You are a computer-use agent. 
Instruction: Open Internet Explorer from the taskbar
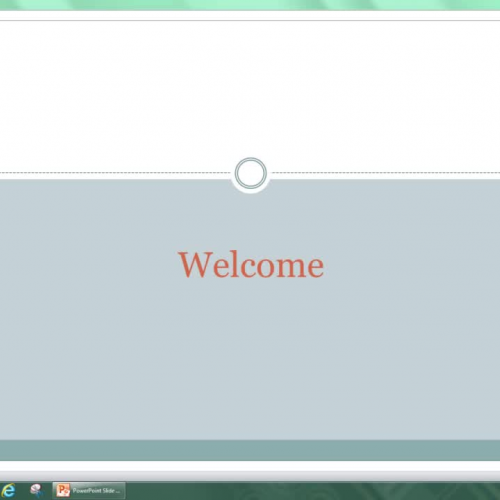[8, 491]
